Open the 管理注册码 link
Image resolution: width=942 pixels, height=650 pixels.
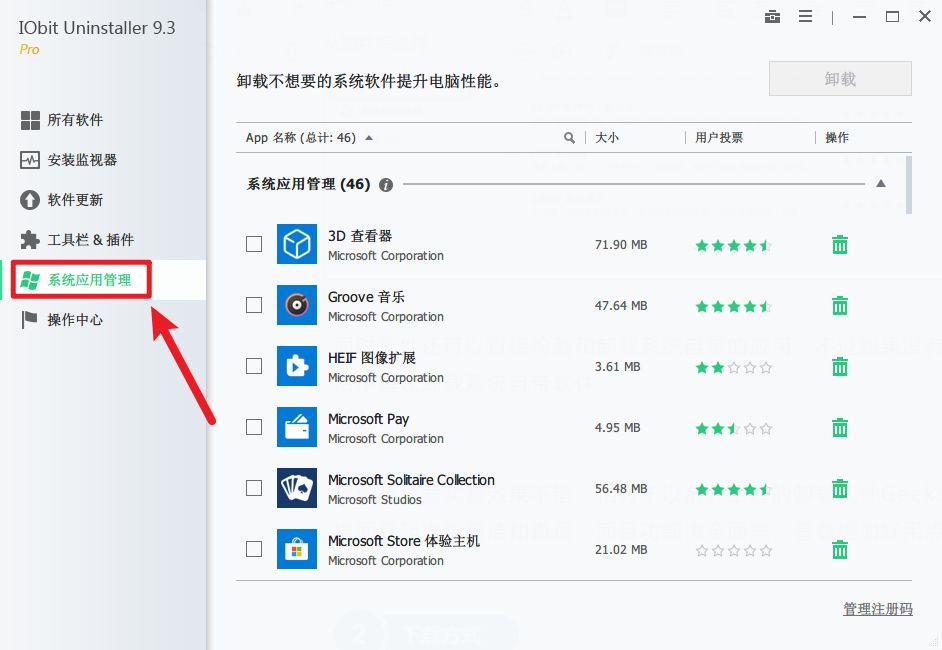pos(877,609)
